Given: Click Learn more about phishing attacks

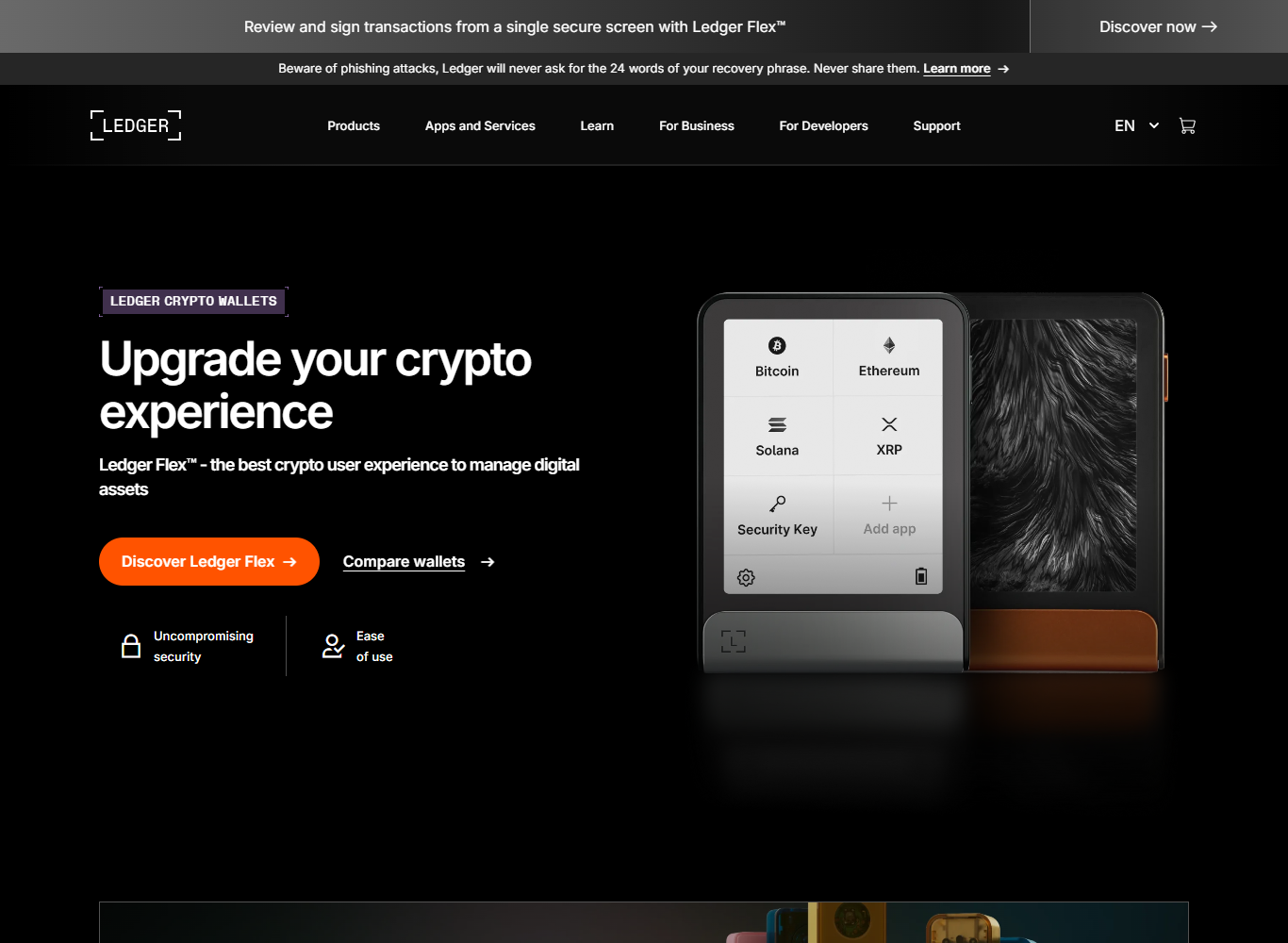Looking at the screenshot, I should point(956,69).
